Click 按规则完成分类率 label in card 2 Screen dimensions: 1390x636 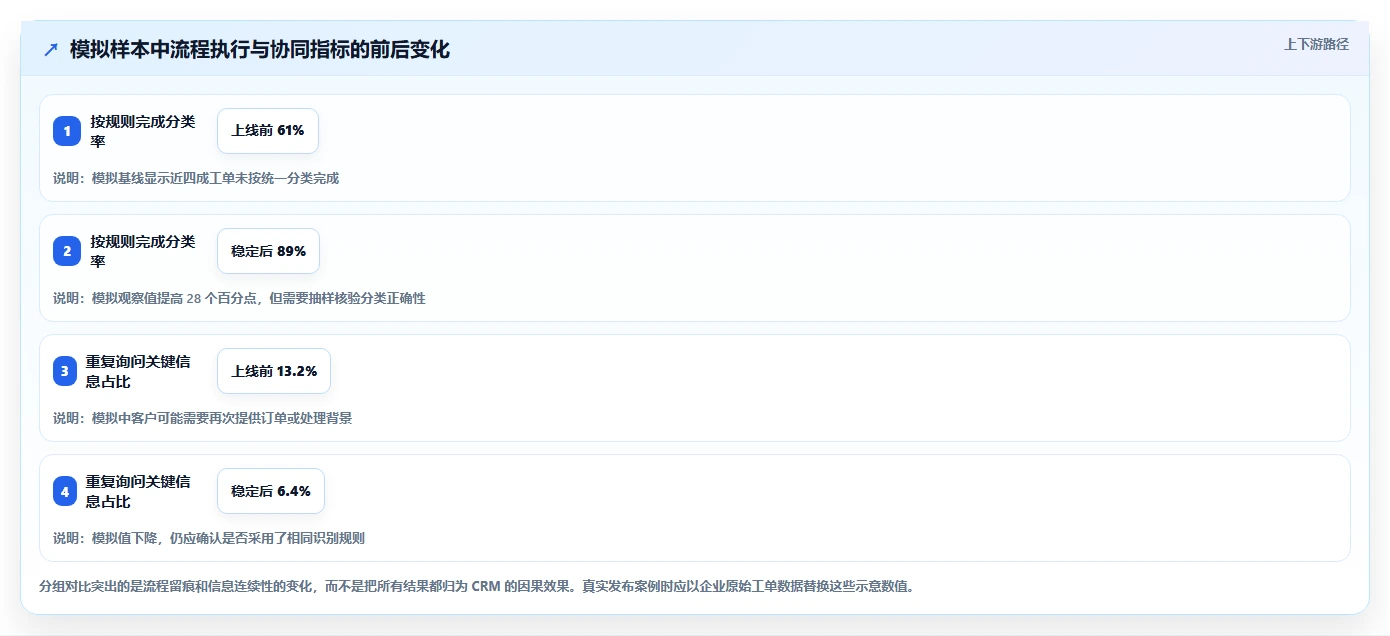click(143, 251)
